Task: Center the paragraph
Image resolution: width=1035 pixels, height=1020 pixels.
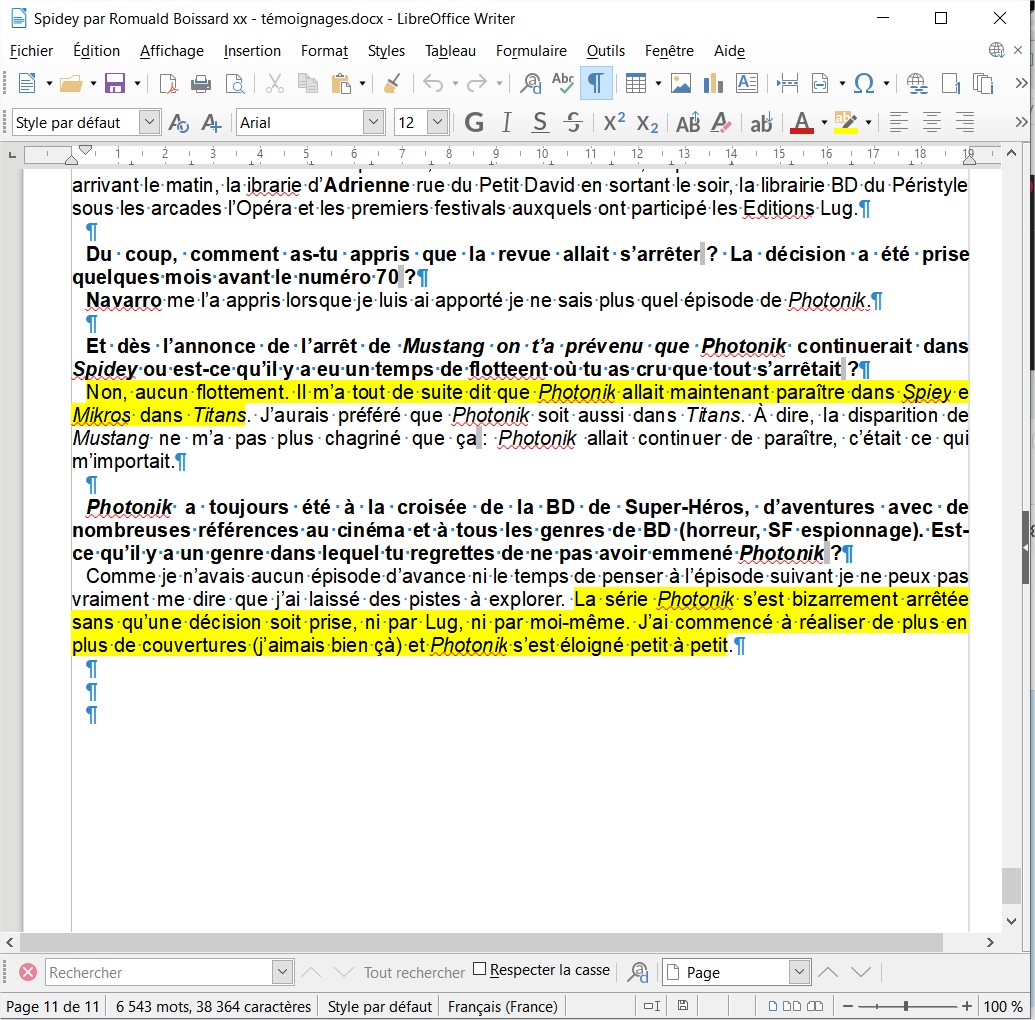Action: point(931,123)
